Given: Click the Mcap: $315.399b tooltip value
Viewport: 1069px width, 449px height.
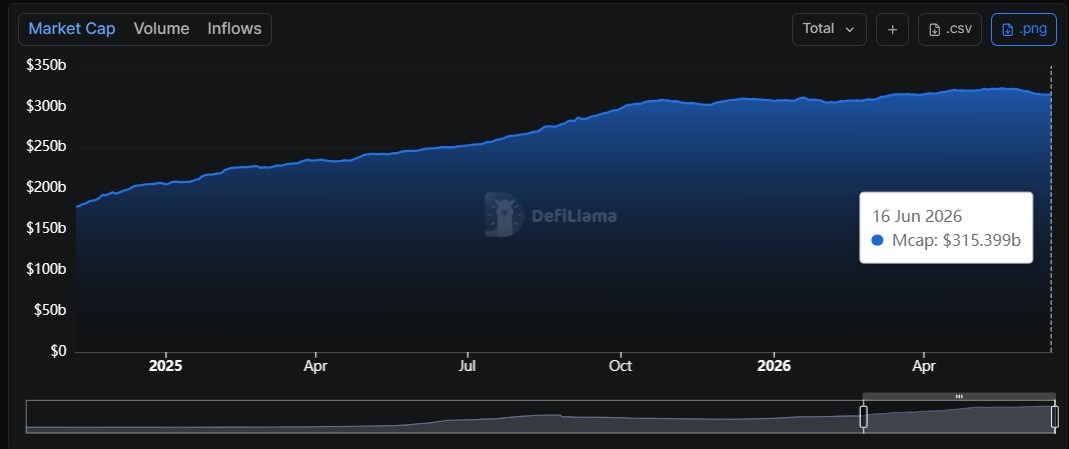Looking at the screenshot, I should click(x=957, y=240).
